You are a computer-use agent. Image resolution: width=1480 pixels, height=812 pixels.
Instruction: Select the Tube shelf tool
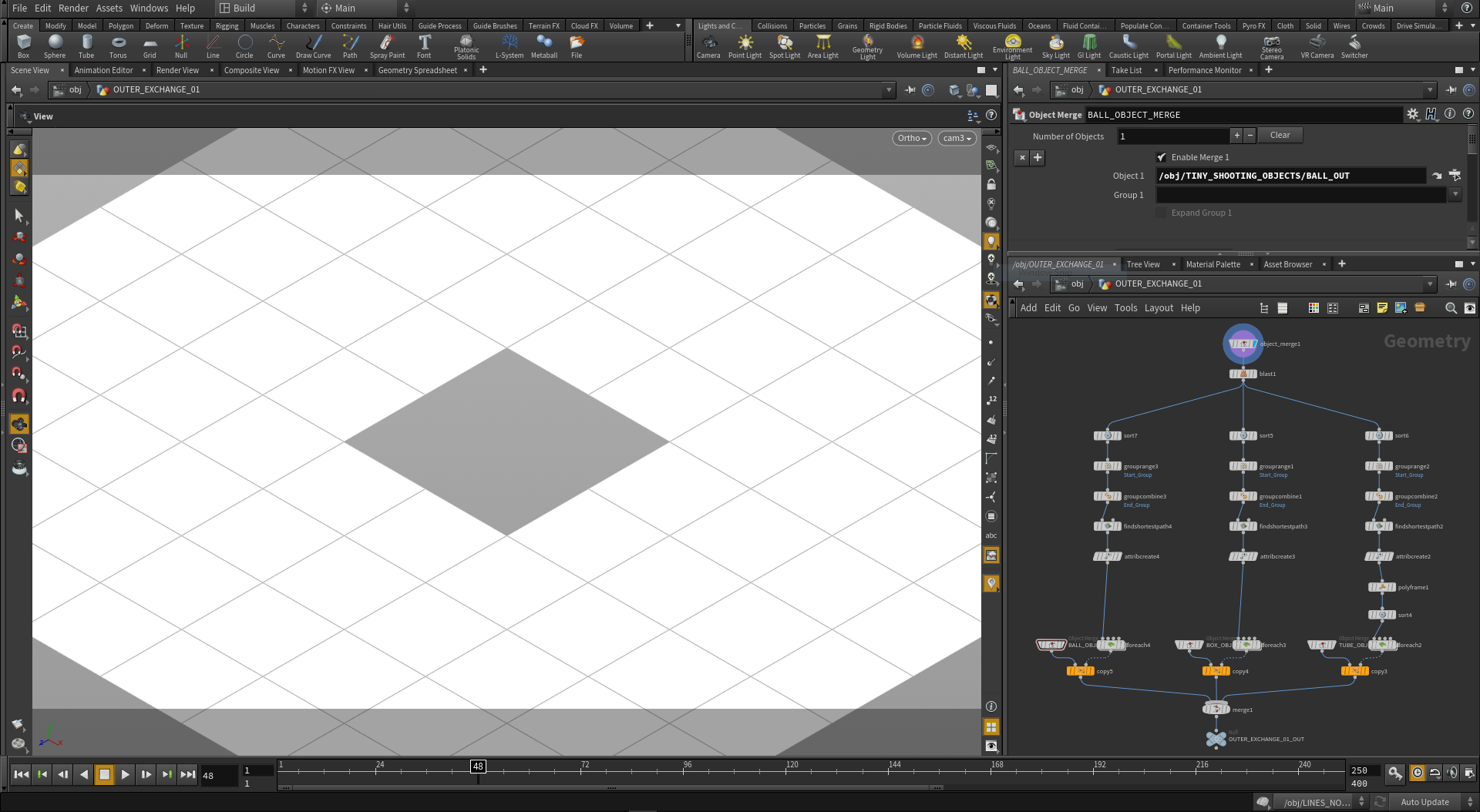click(86, 46)
